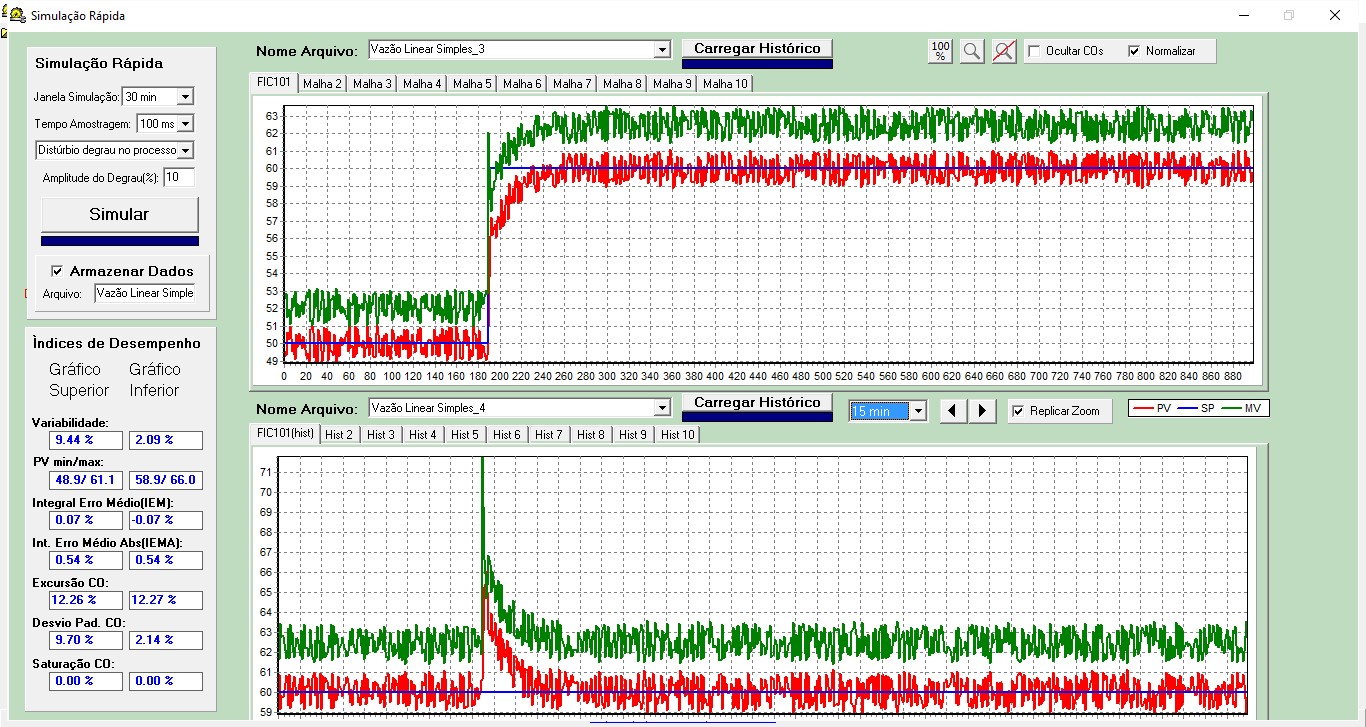Switch to the Malha 6 tab

522,83
